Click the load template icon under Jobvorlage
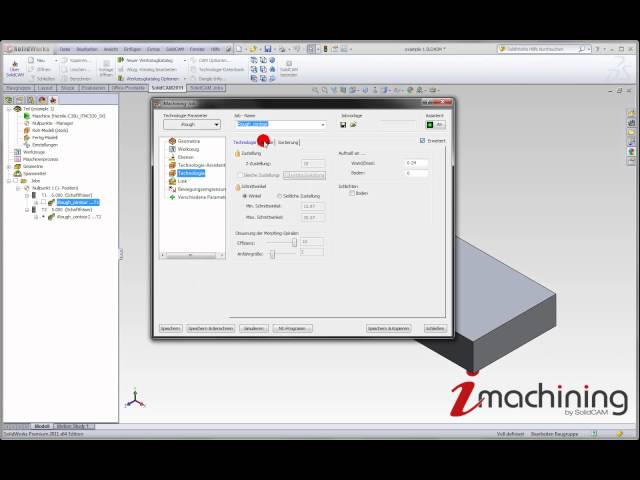The image size is (640, 480). pos(353,124)
